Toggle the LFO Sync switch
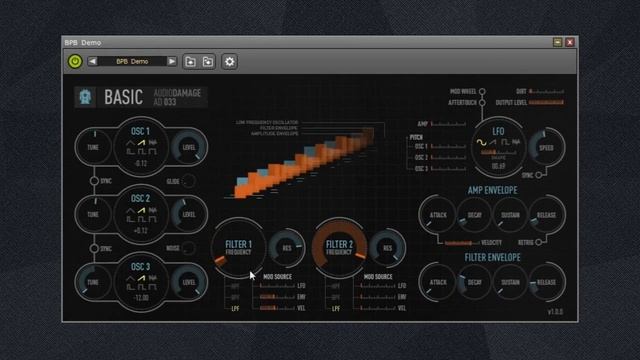The width and height of the screenshot is (640, 360). pyautogui.click(x=539, y=175)
